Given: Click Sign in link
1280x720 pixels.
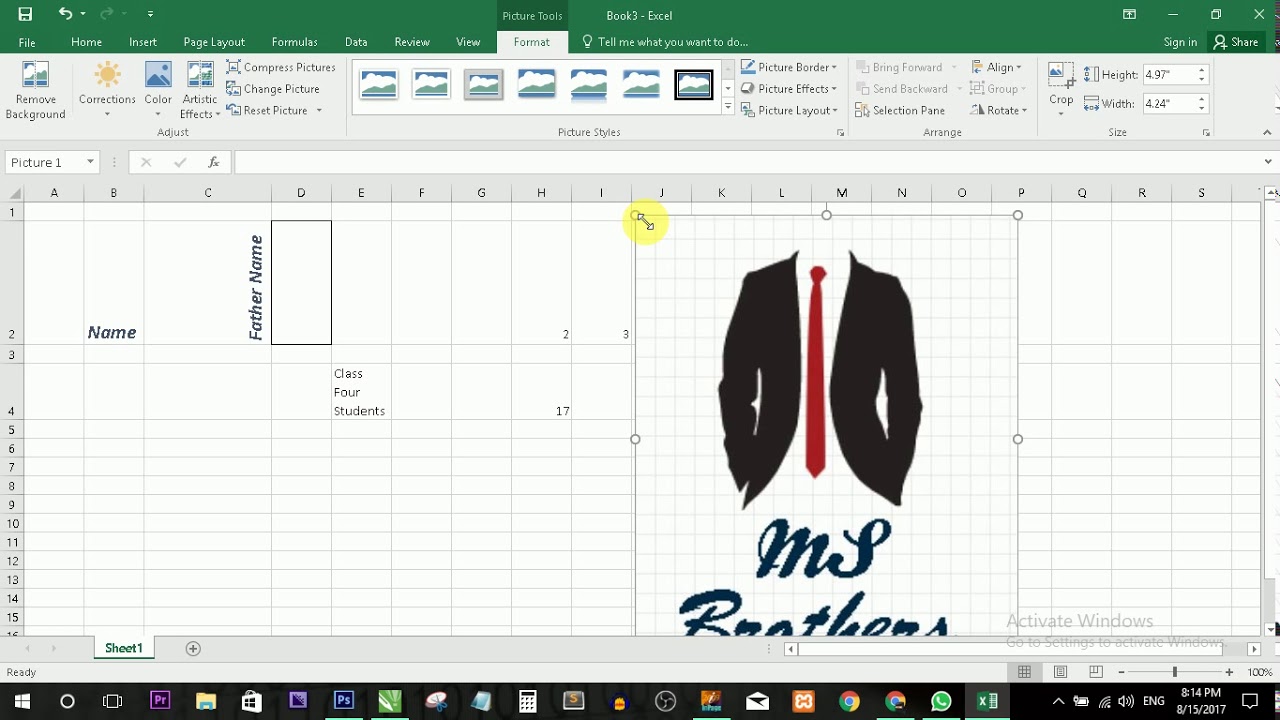Looking at the screenshot, I should pyautogui.click(x=1180, y=42).
